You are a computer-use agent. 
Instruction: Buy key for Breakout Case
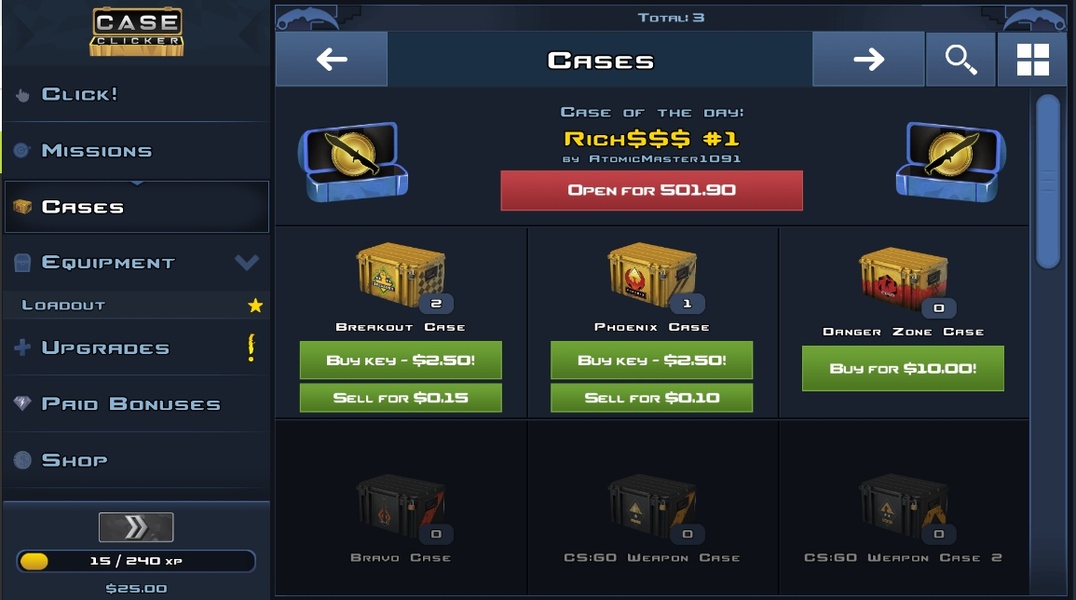tap(401, 360)
